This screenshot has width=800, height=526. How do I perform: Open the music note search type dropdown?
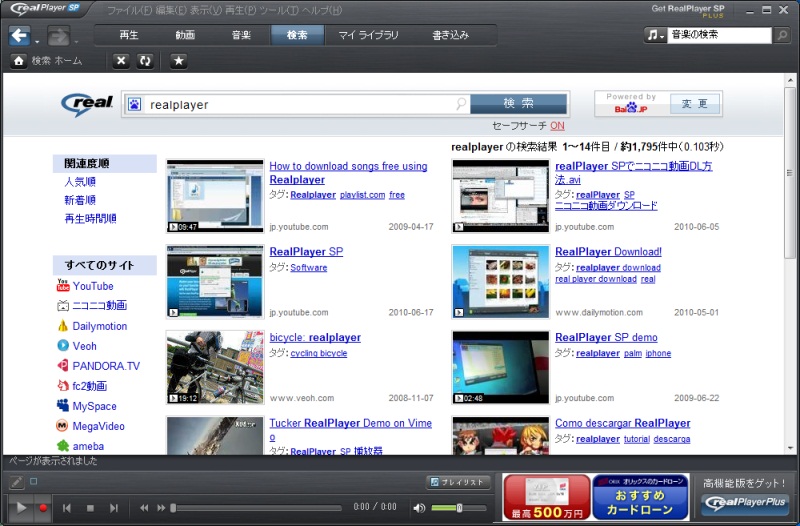(x=655, y=35)
